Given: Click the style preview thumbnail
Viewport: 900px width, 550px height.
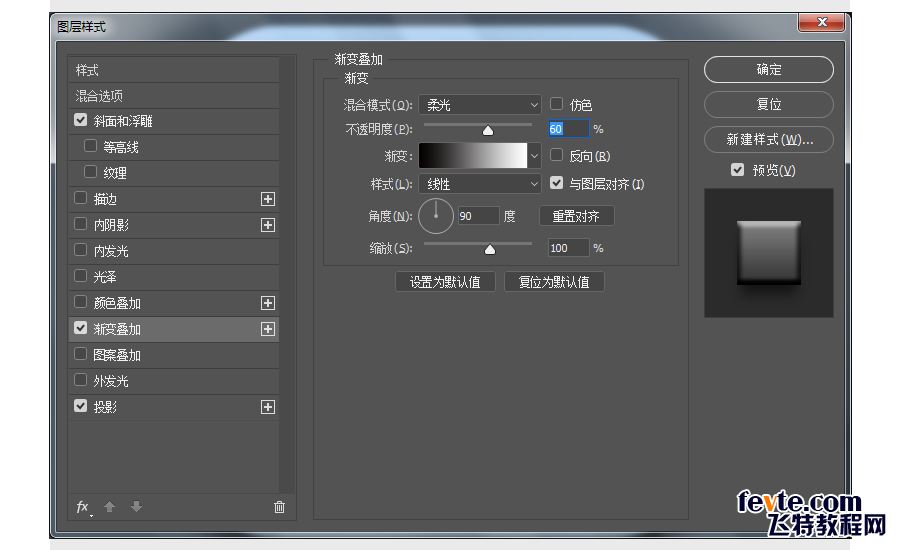Looking at the screenshot, I should click(769, 253).
